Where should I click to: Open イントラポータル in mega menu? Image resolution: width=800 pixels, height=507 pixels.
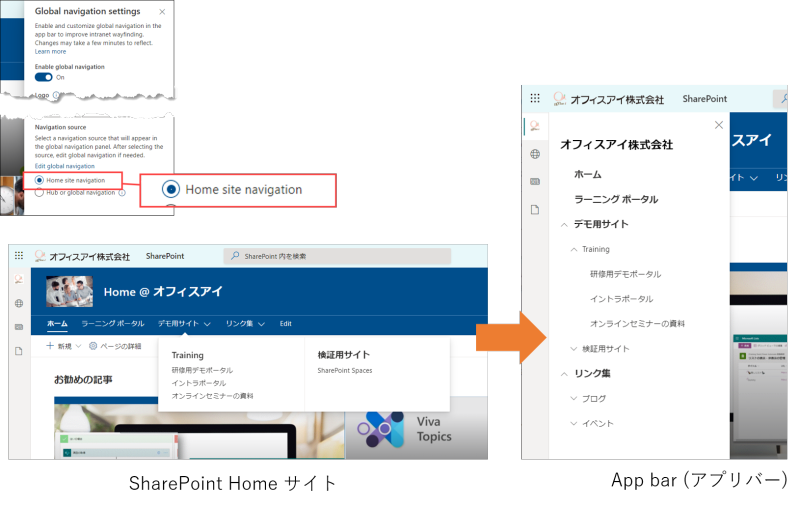click(198, 383)
